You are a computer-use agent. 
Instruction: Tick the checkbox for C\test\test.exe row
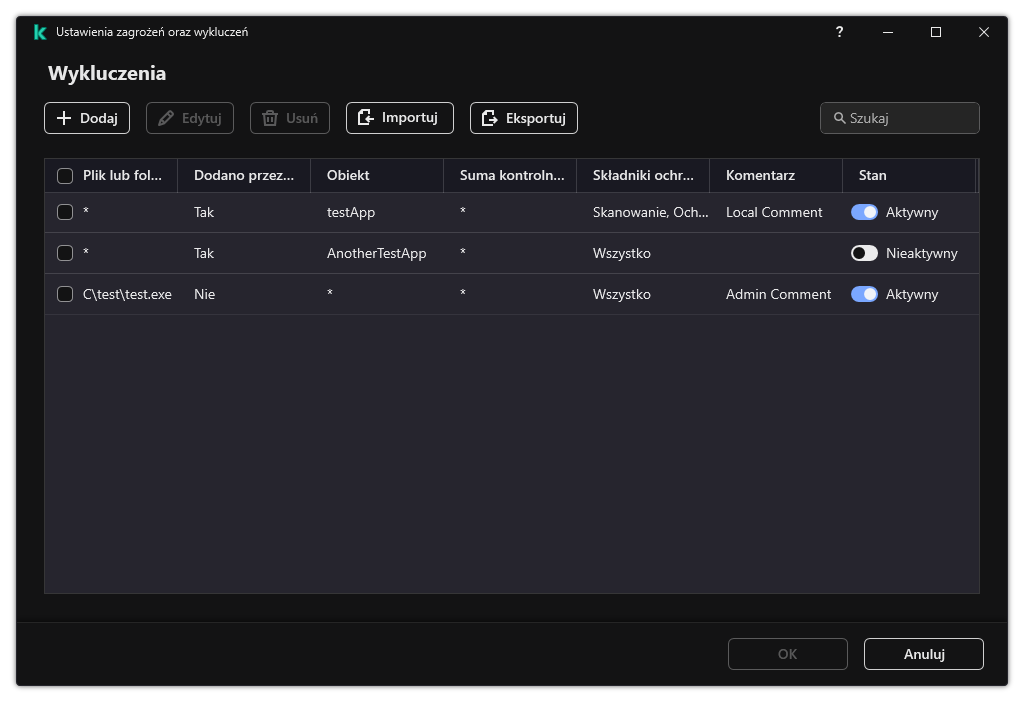[x=65, y=294]
